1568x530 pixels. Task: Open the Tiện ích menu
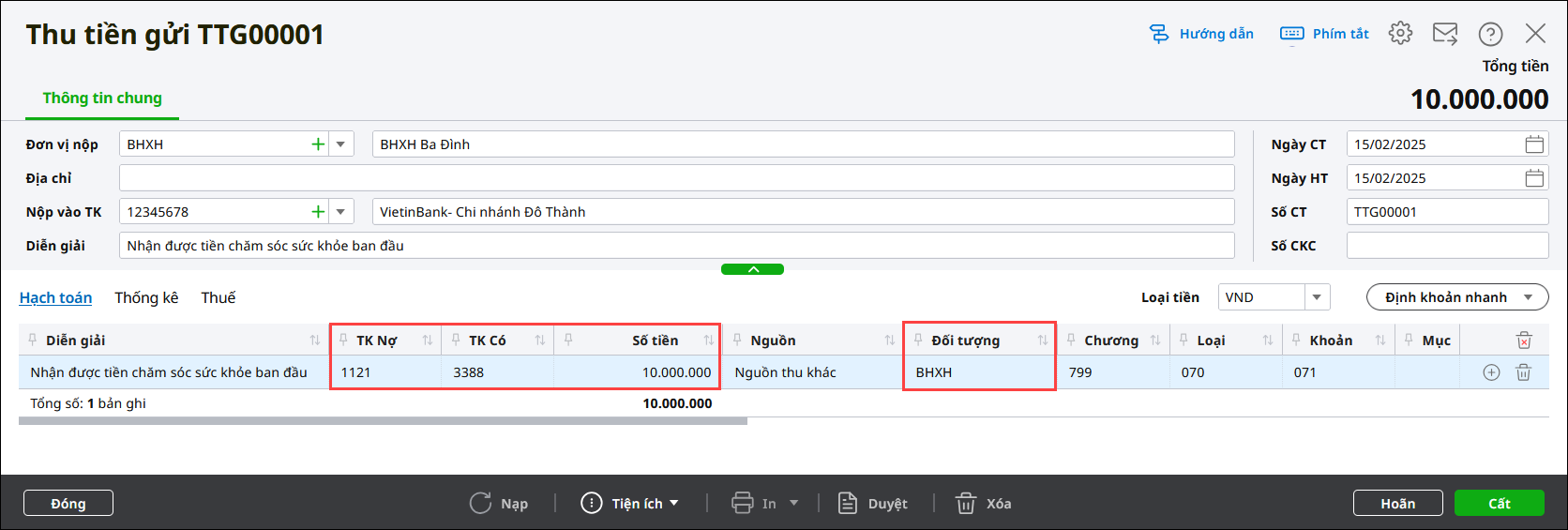click(x=629, y=503)
